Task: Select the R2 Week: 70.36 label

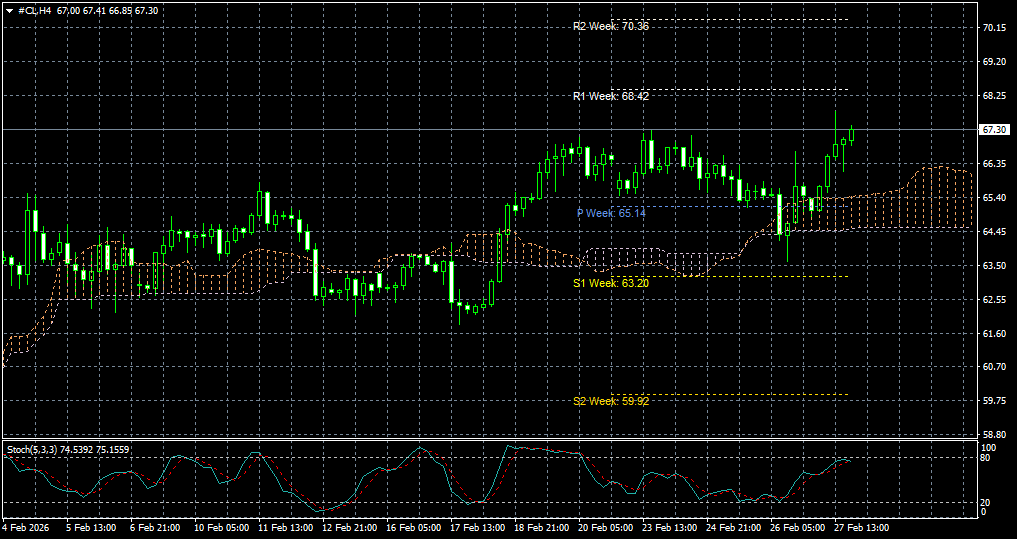Action: point(611,26)
